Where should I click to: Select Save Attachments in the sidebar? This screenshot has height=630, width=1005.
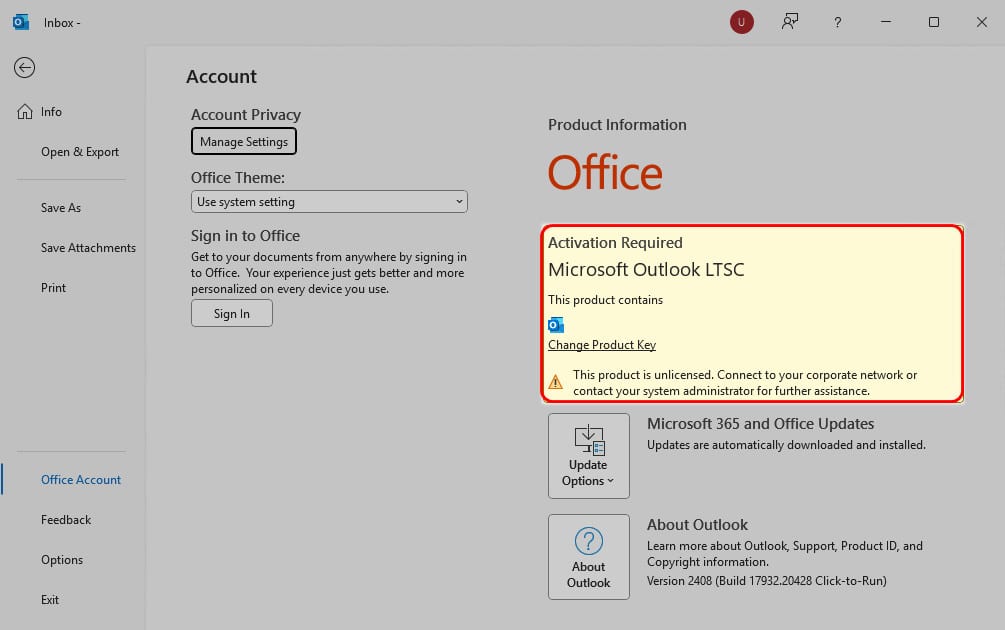[x=88, y=248]
